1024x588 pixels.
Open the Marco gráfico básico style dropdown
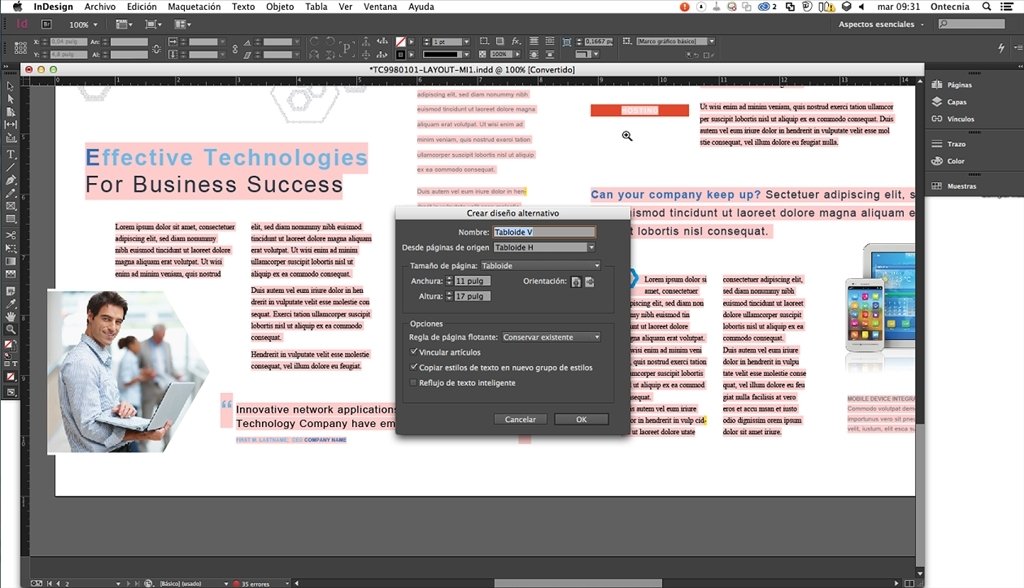point(675,41)
